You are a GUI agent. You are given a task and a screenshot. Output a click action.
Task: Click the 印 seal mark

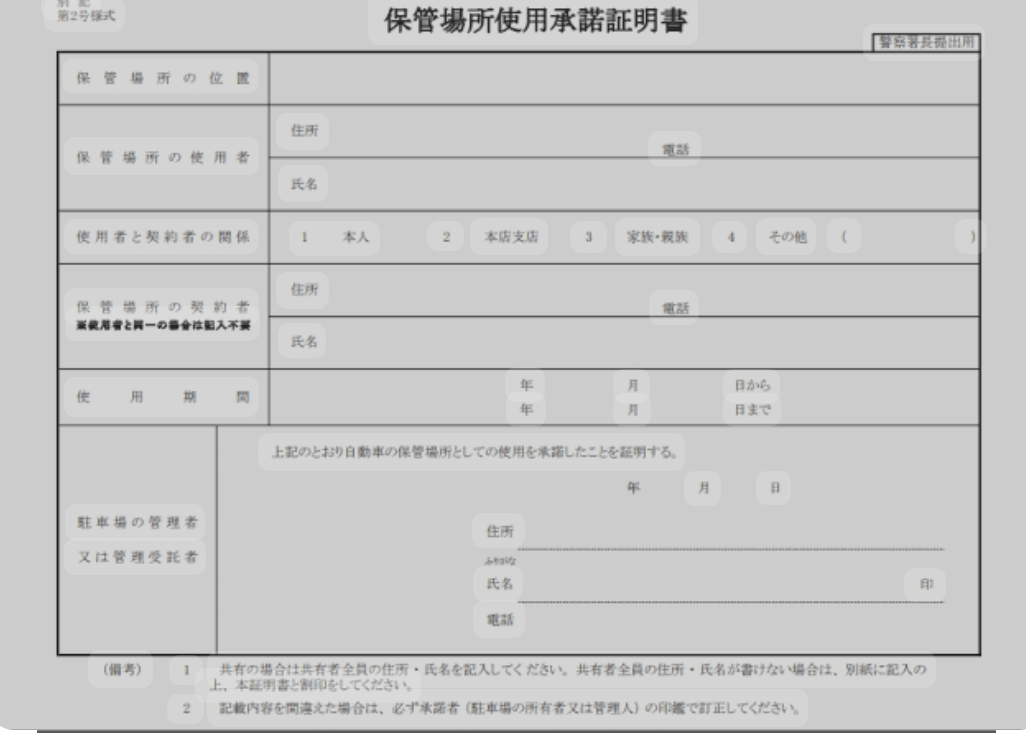tap(925, 586)
